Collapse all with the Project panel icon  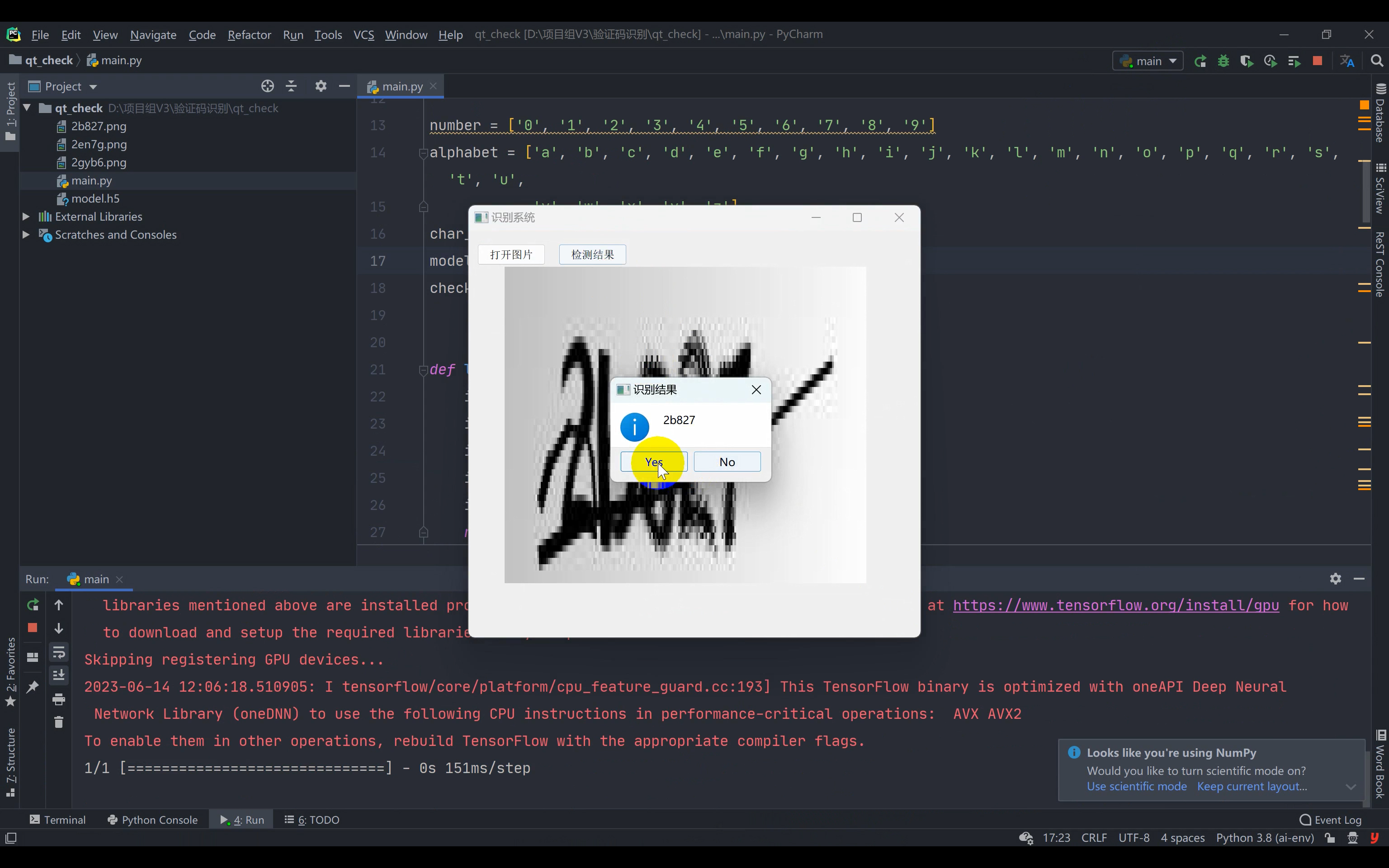[292, 87]
